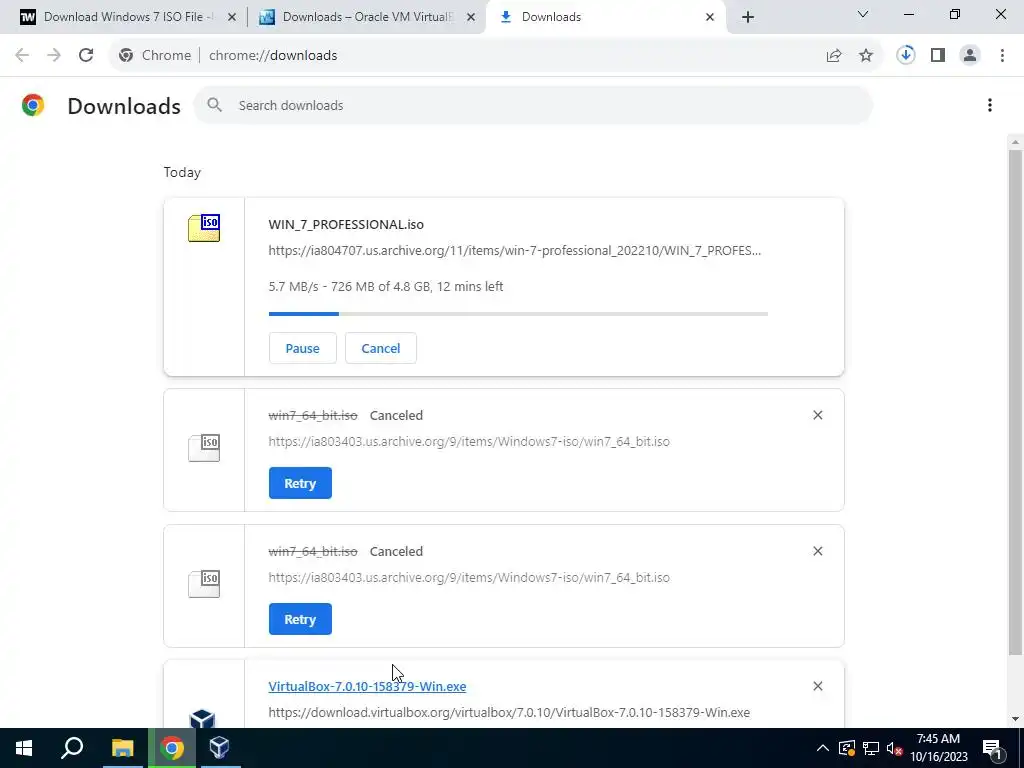Click the share page icon in address bar
The width and height of the screenshot is (1024, 768).
[834, 56]
